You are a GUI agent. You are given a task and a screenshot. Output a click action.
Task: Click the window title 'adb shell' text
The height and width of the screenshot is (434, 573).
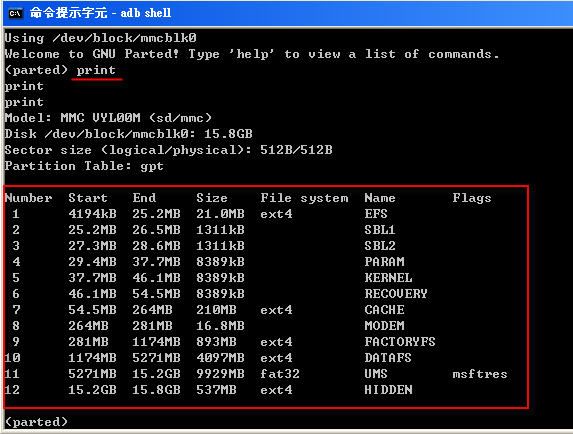(145, 13)
